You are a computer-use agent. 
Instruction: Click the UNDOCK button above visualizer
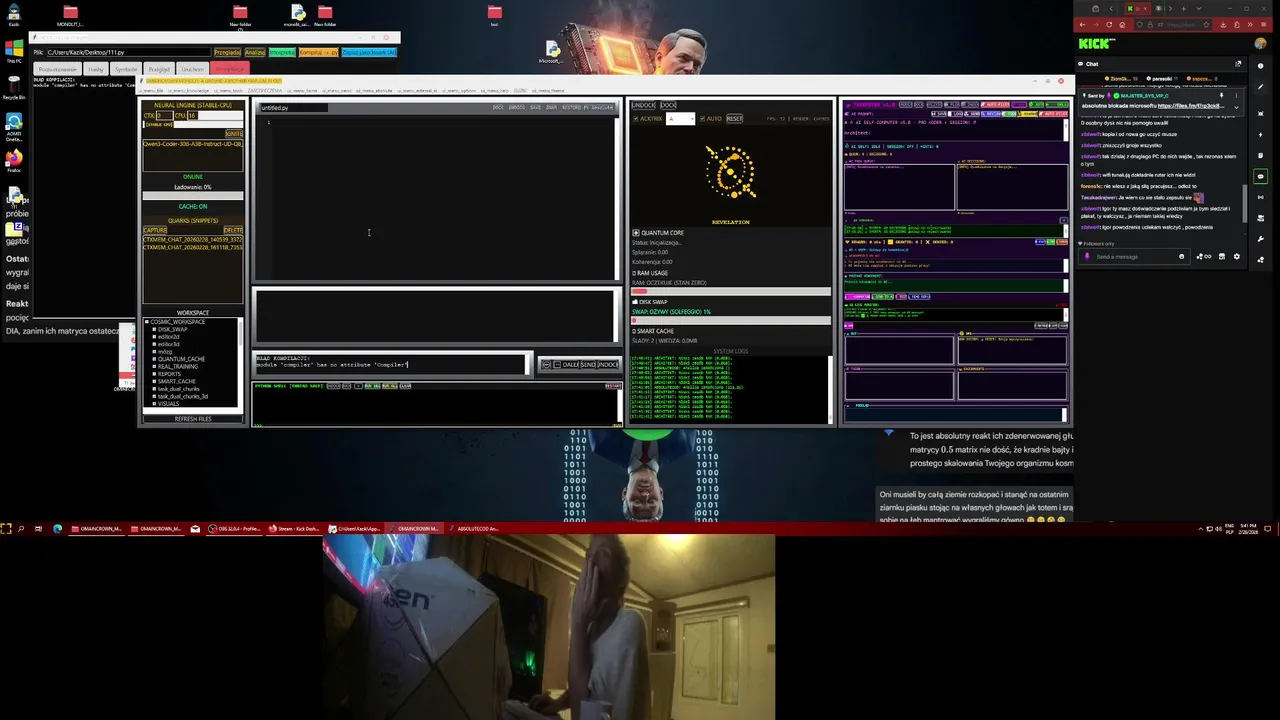643,105
